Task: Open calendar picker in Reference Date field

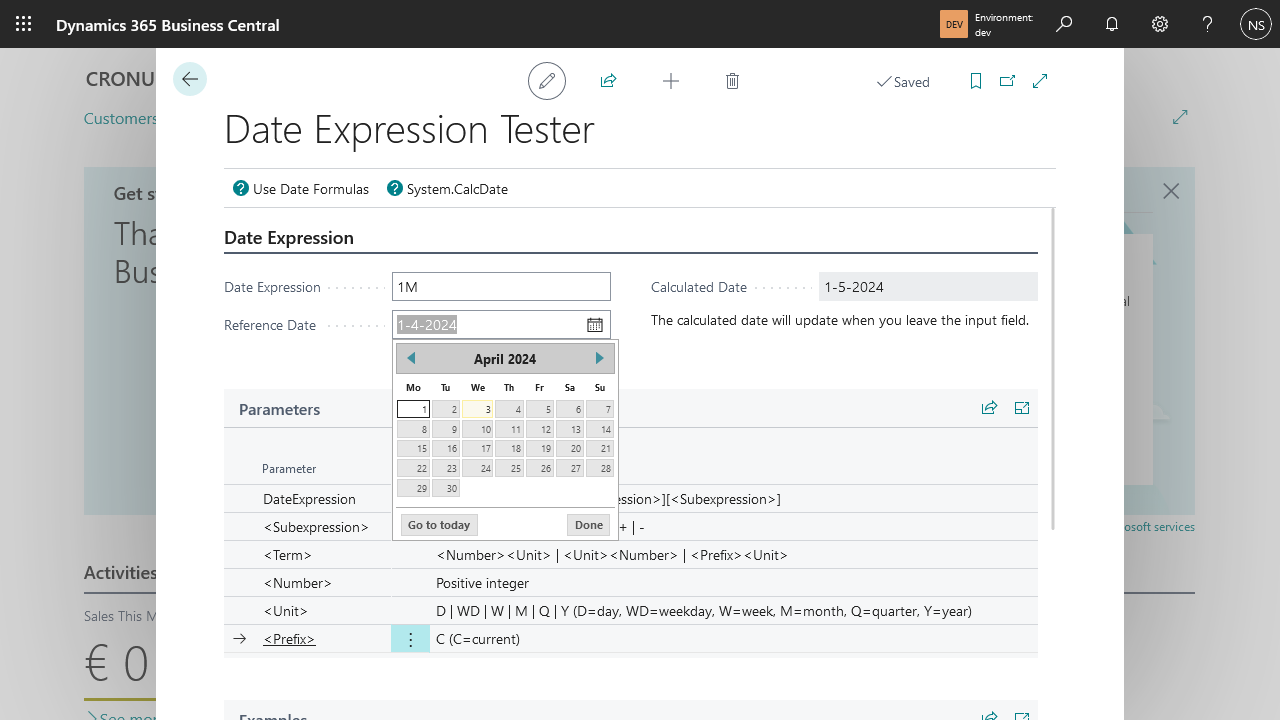Action: 595,325
